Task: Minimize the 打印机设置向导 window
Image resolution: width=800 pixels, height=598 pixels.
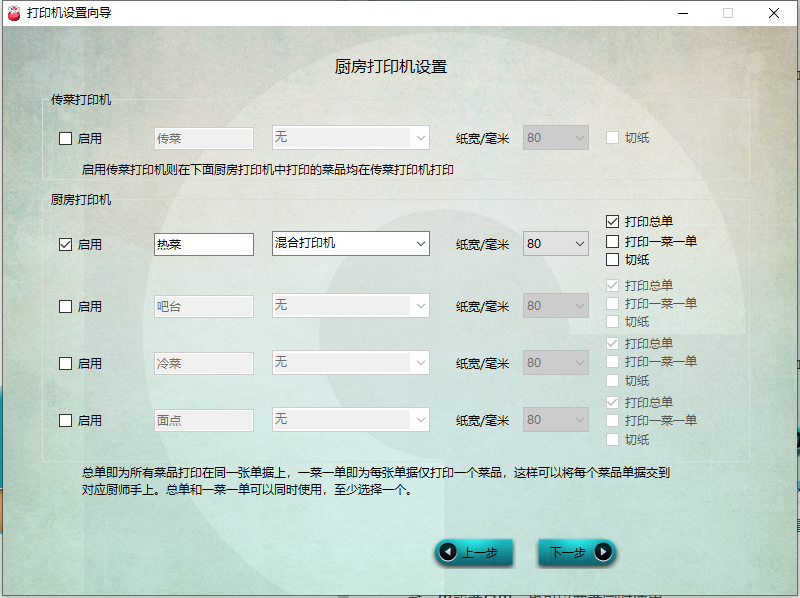Action: pos(682,13)
